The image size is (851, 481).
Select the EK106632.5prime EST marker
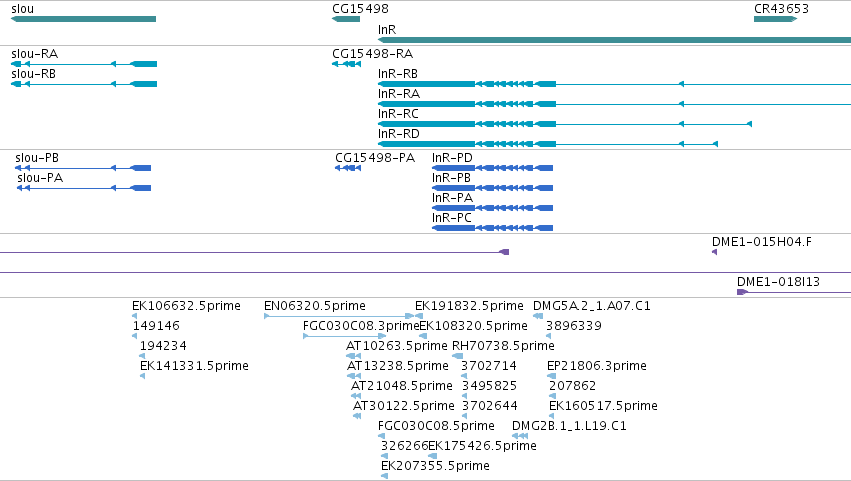pyautogui.click(x=135, y=316)
